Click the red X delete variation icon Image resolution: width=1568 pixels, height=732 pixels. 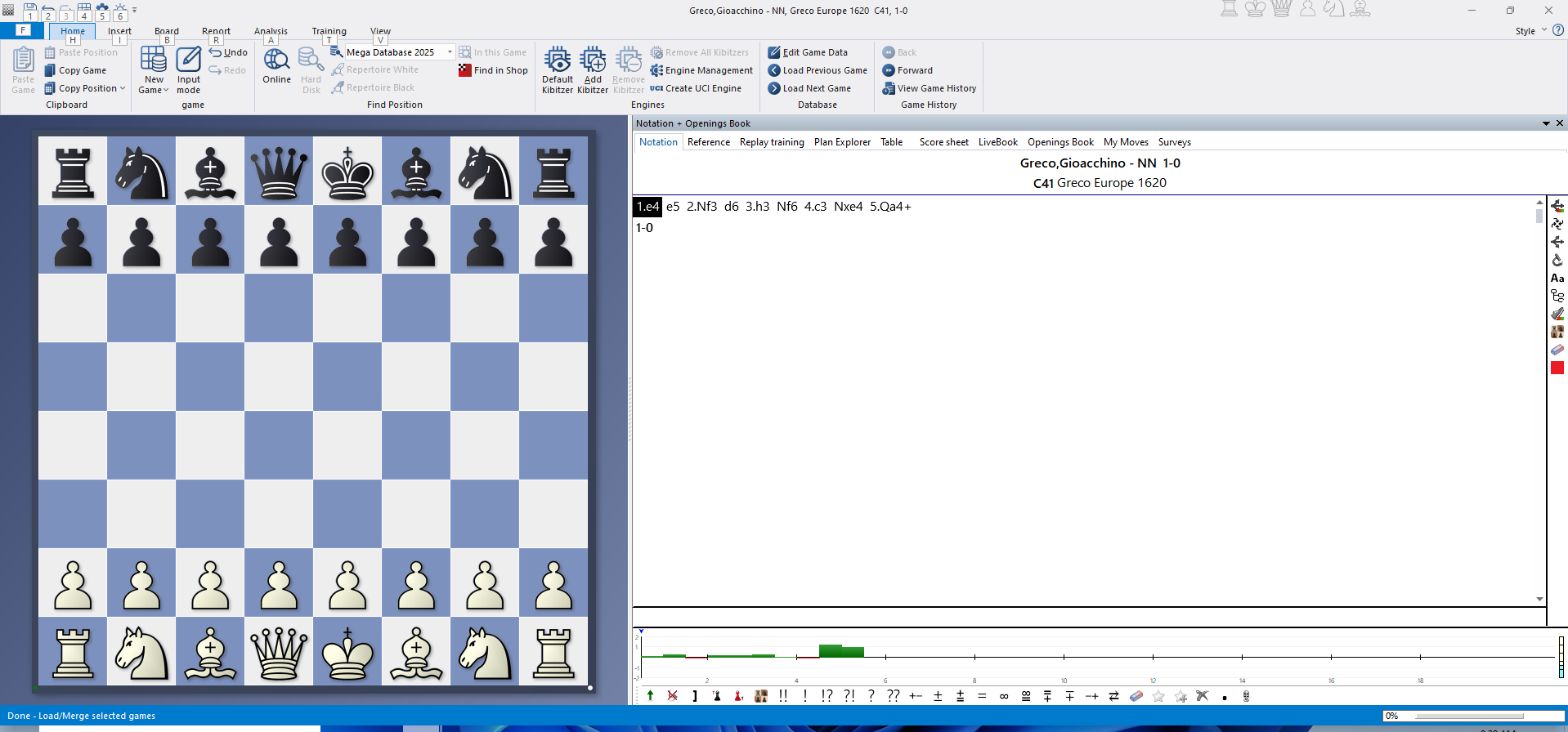(x=672, y=696)
